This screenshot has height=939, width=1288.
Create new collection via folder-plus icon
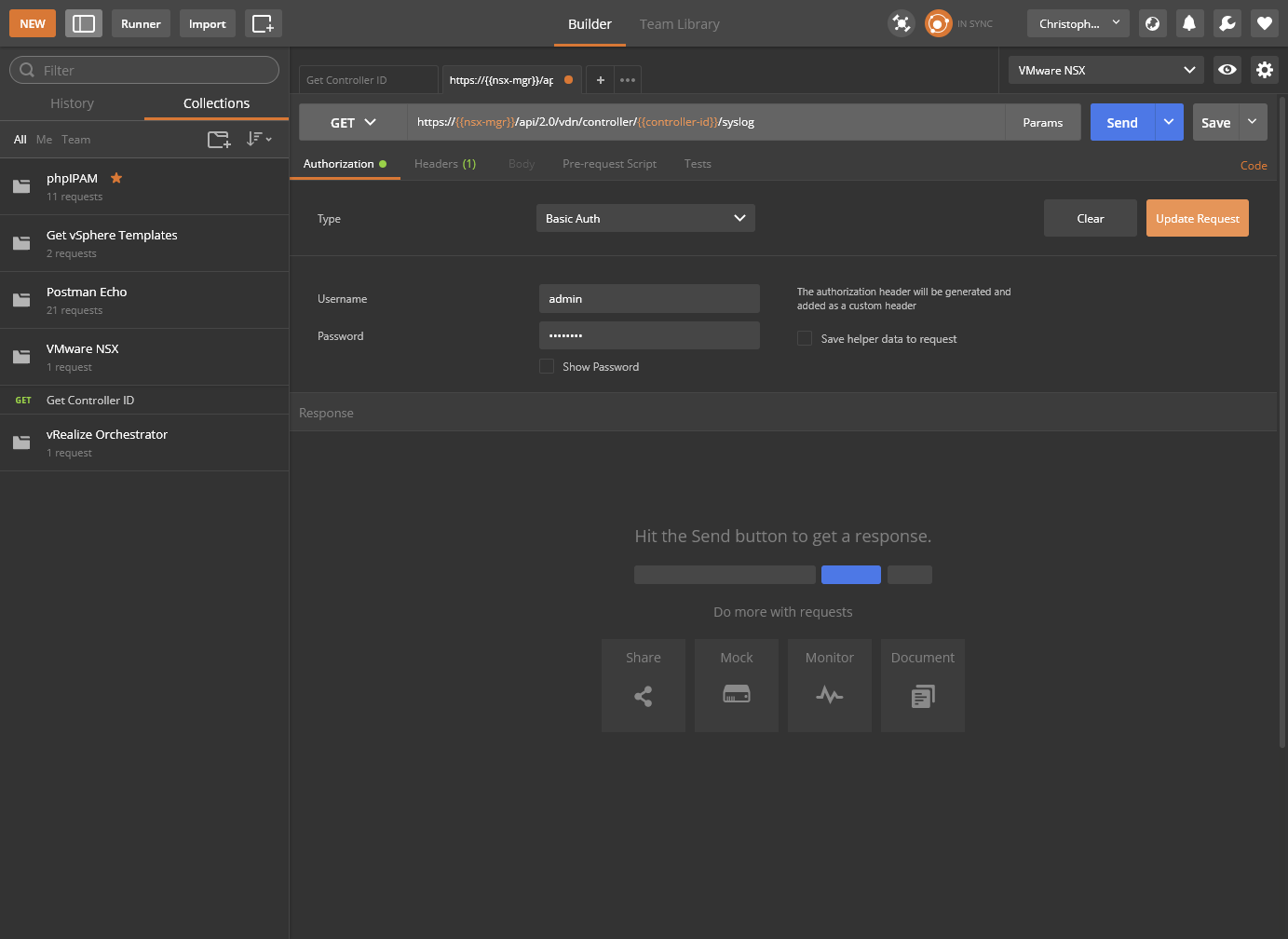219,140
